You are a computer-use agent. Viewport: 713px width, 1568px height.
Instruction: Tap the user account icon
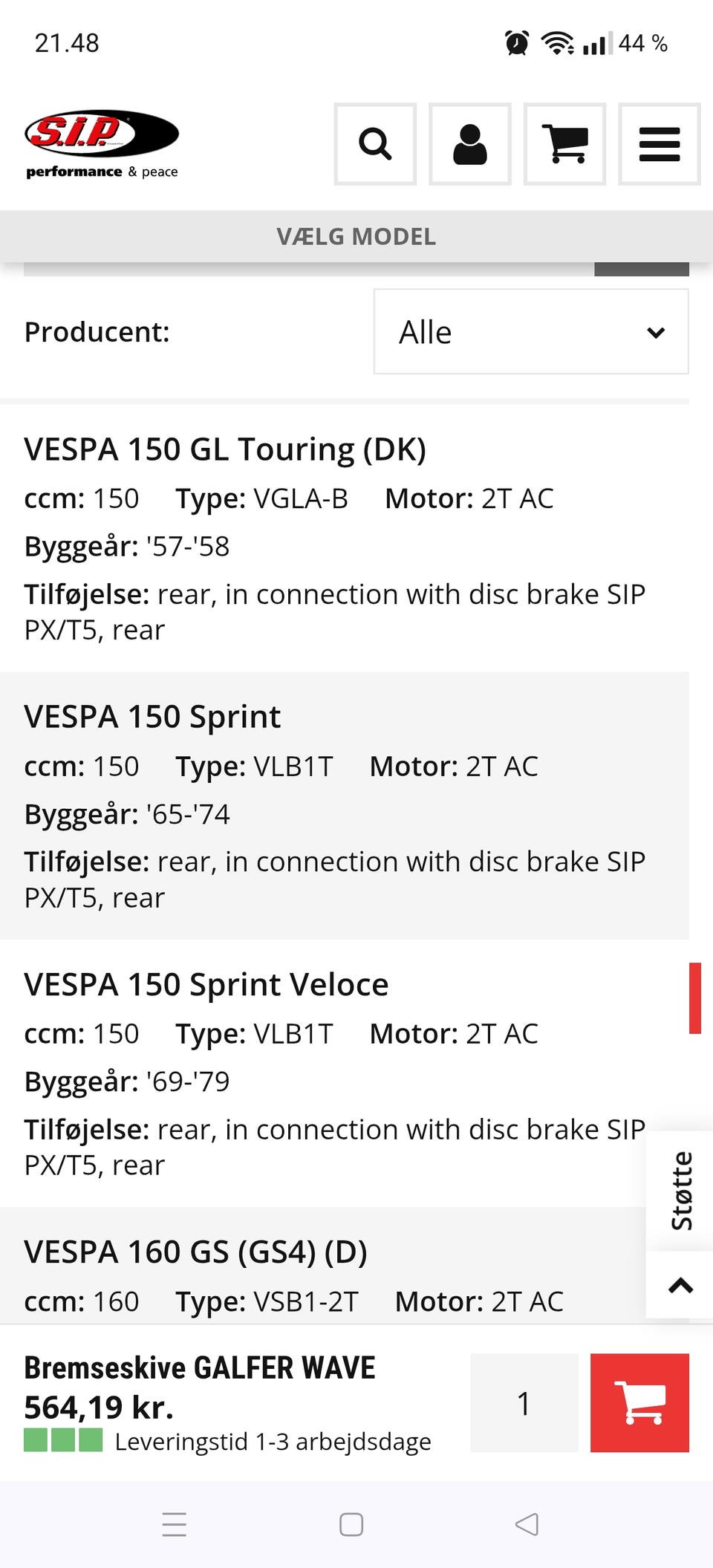click(470, 144)
